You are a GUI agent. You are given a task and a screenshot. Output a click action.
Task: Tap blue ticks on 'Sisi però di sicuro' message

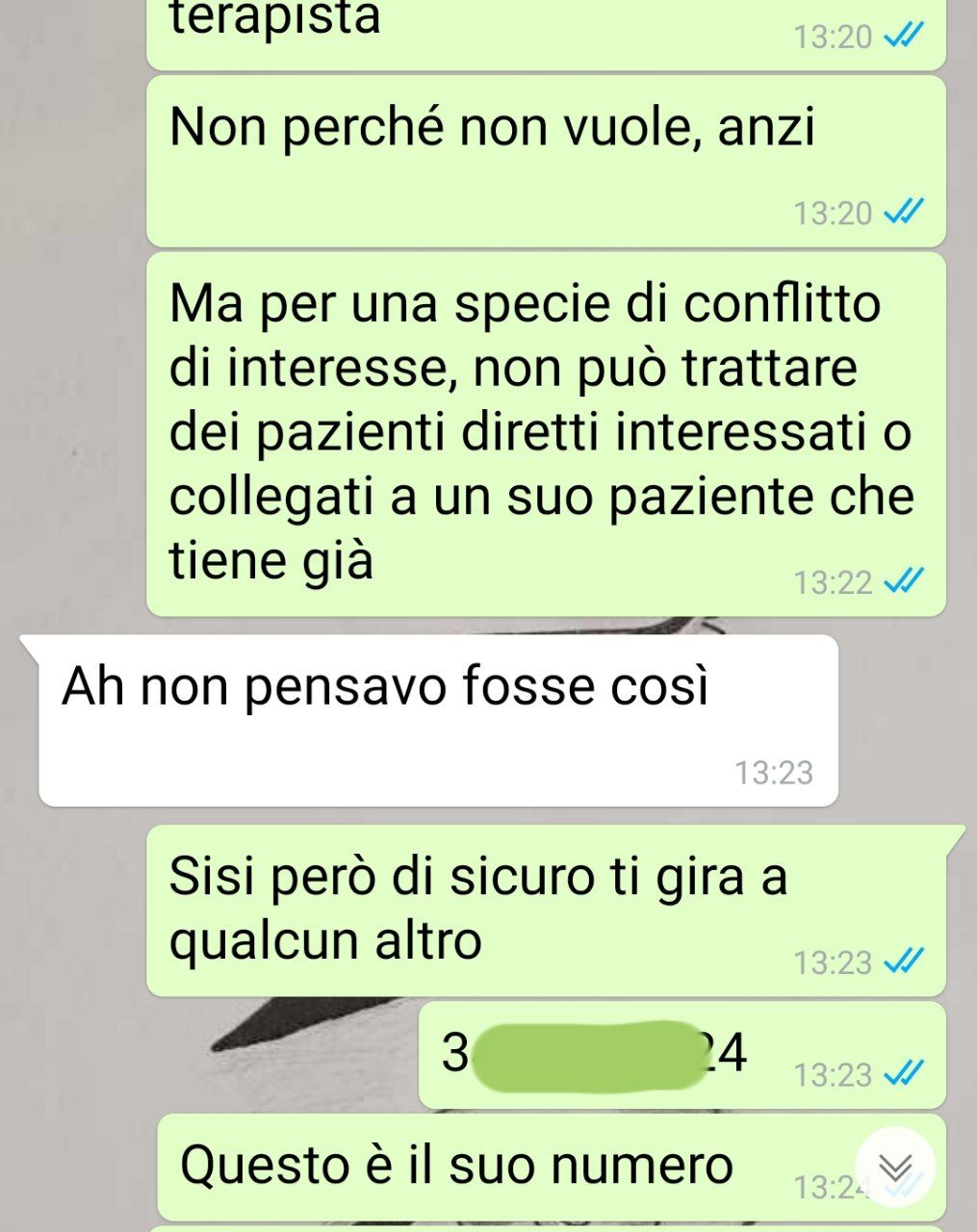click(x=903, y=961)
